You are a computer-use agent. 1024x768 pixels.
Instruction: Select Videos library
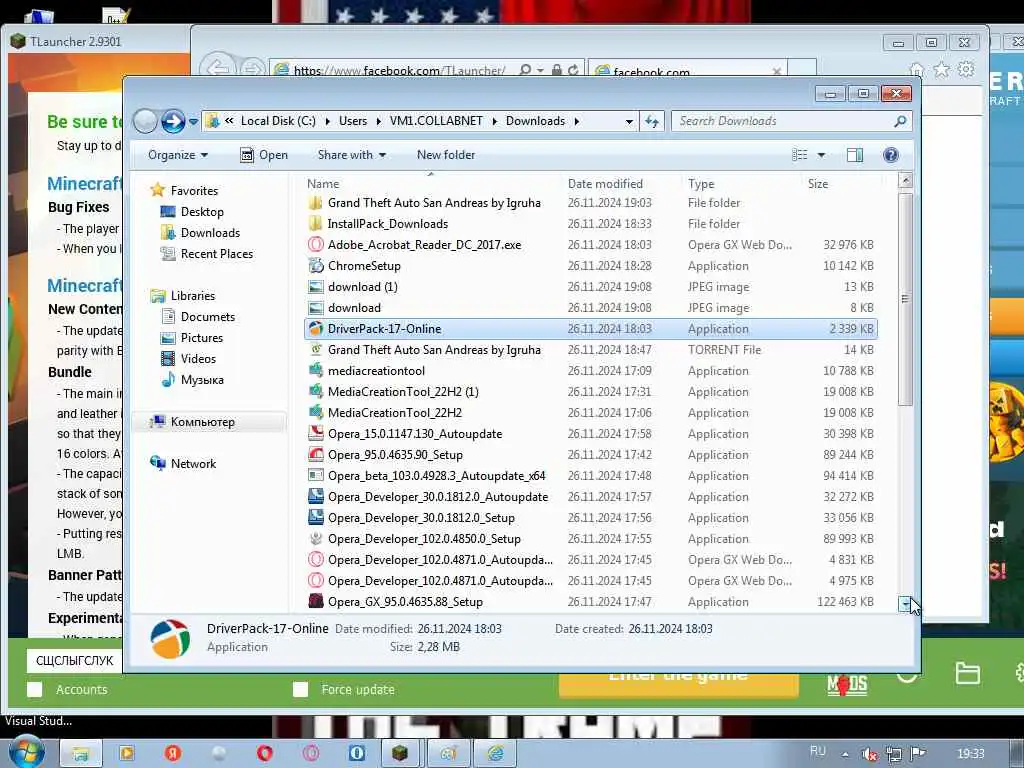198,359
